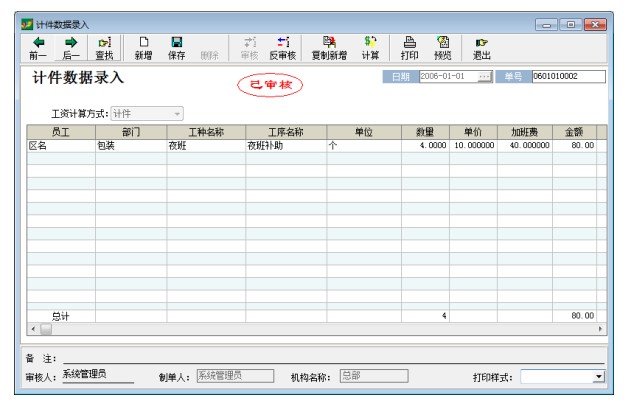Create a new entry with 新增

point(144,48)
